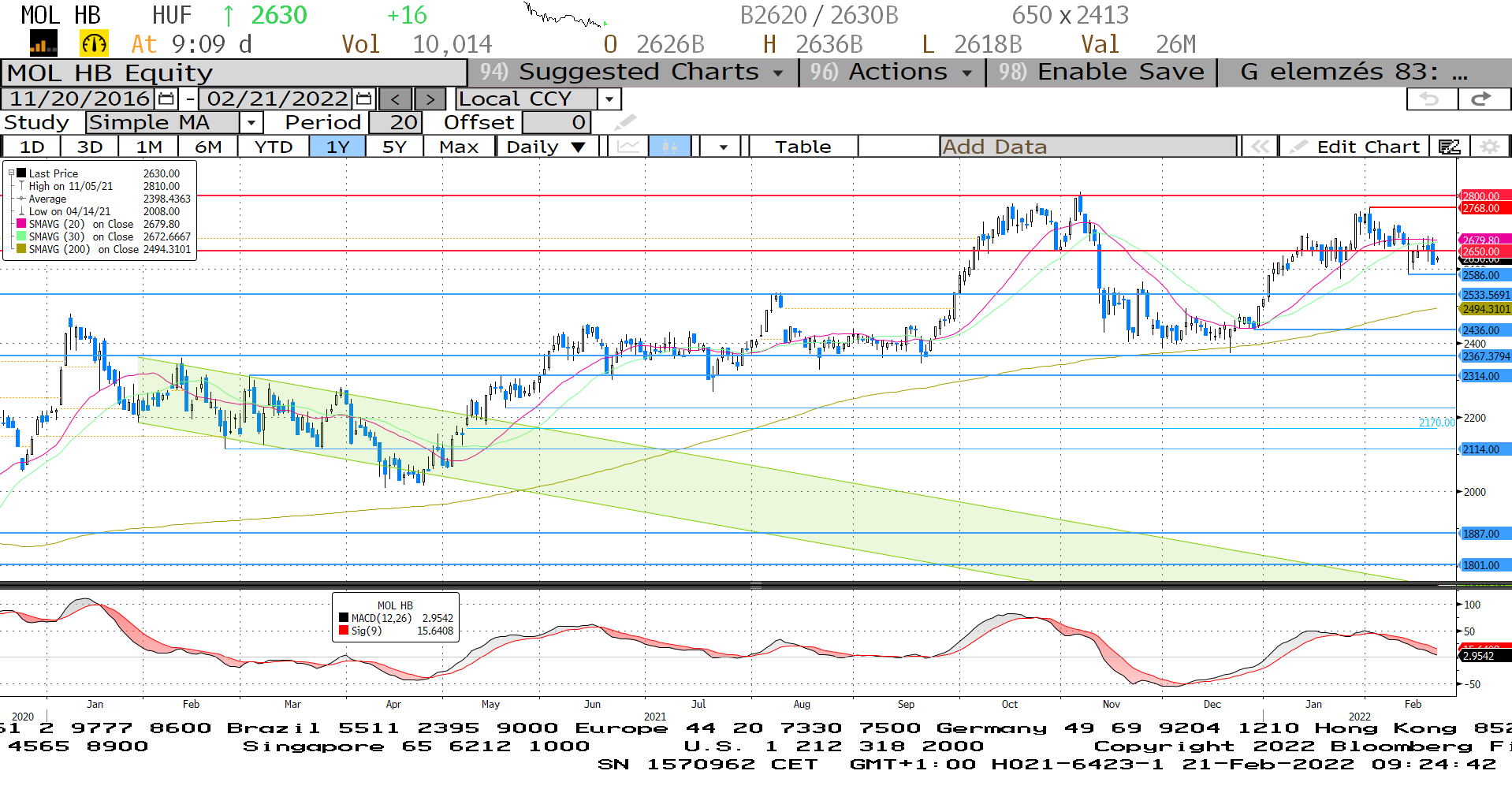Click the double left chevron collapse icon
Image resolution: width=1512 pixels, height=808 pixels.
1260,147
